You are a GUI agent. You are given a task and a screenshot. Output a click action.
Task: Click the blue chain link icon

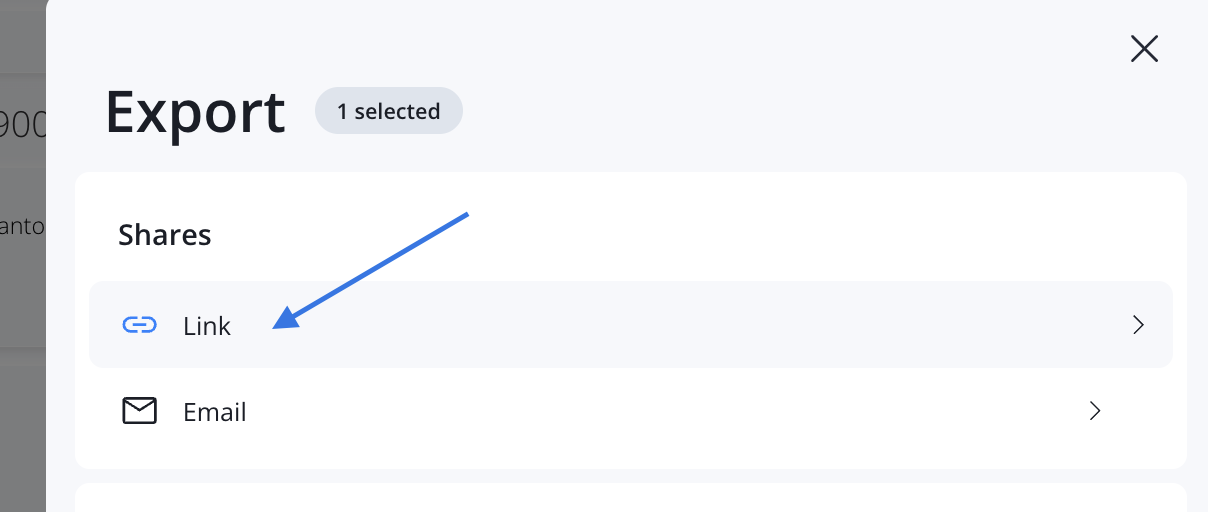click(x=139, y=325)
